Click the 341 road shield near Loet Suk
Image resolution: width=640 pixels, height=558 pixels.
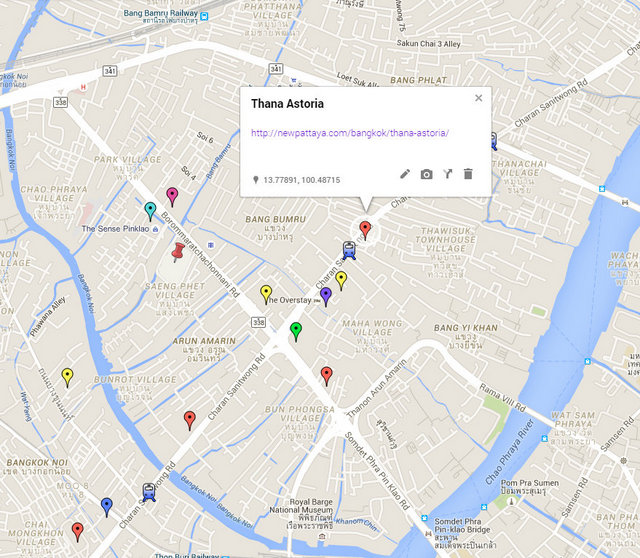[x=276, y=69]
